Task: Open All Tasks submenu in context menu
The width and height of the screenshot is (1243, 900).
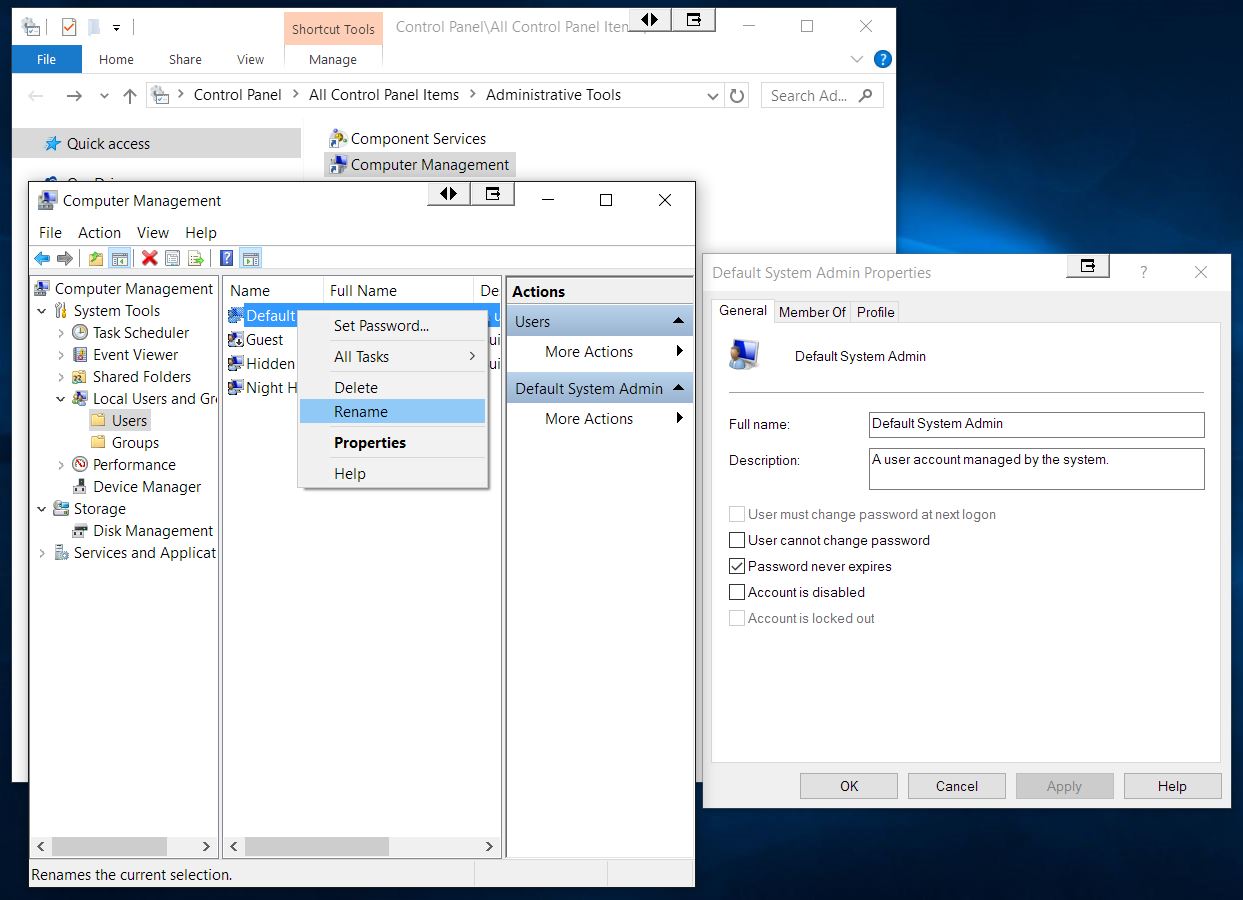Action: tap(392, 357)
